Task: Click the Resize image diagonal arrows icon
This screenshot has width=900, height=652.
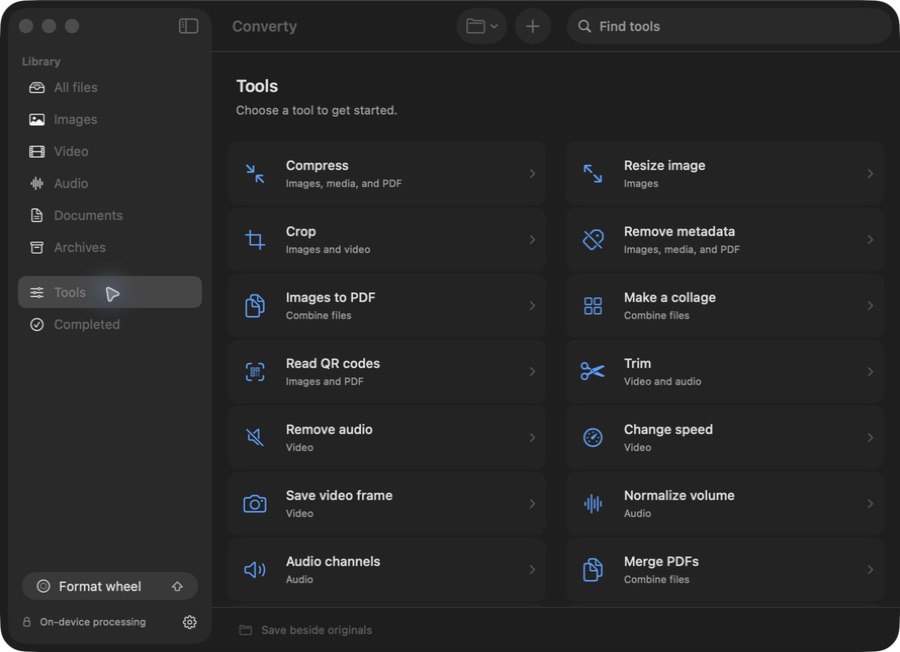Action: tap(593, 174)
